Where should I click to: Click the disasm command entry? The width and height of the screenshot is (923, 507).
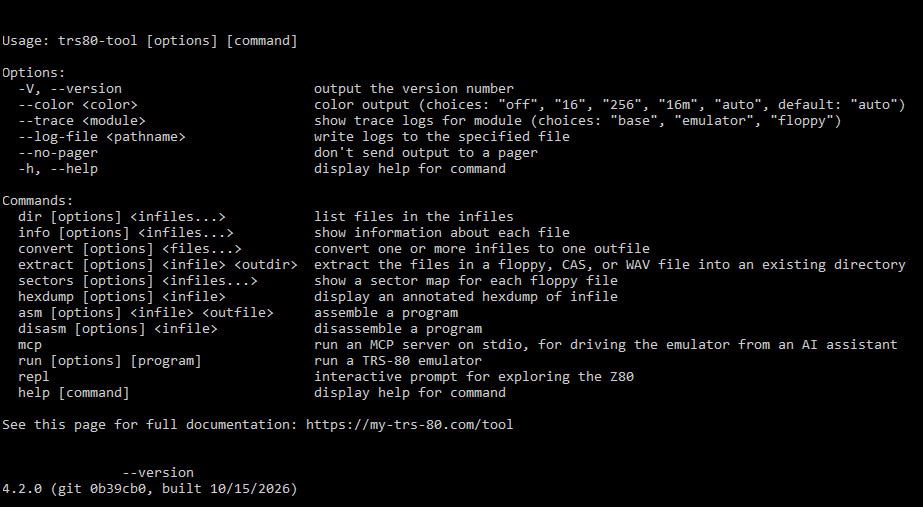118,328
